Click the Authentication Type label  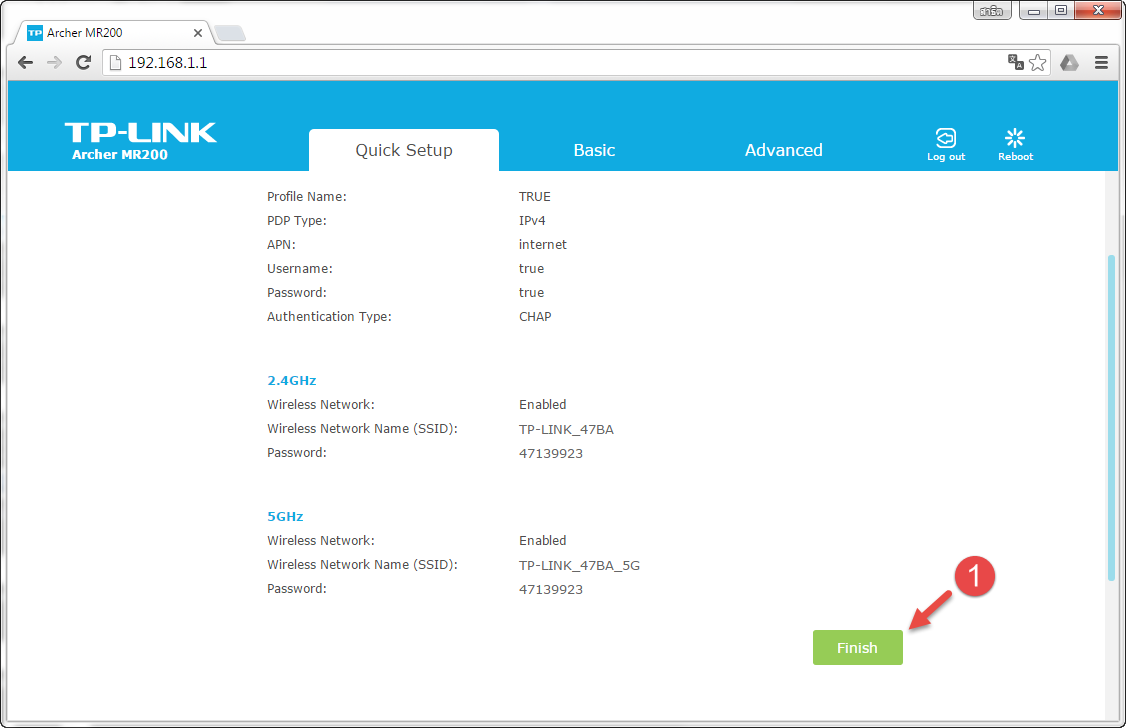coord(329,317)
